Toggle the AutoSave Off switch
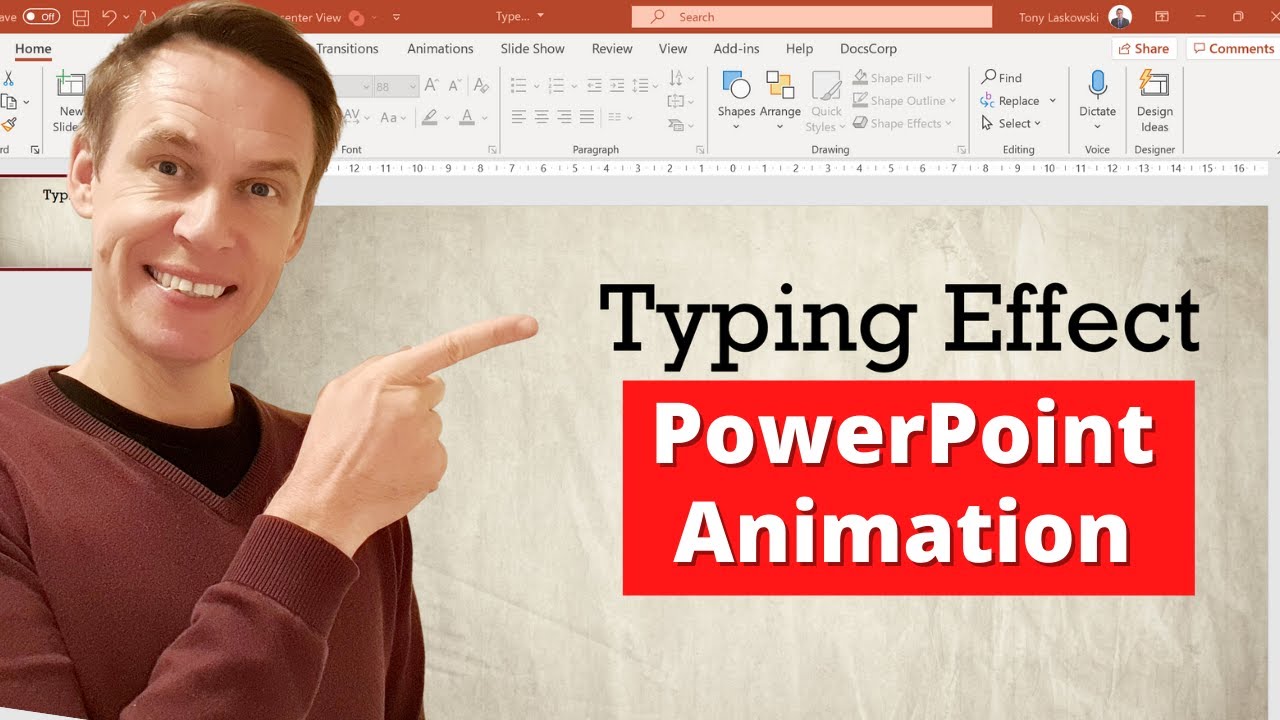Screen dimensions: 1280x720 (x=41, y=17)
